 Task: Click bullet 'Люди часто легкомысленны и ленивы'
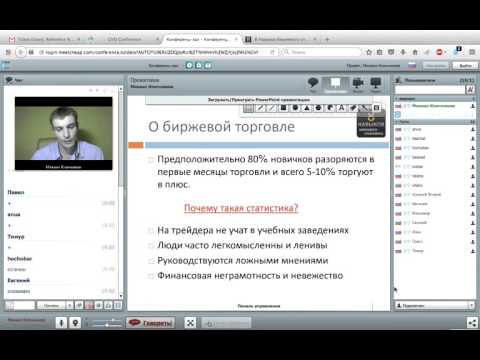pos(242,245)
